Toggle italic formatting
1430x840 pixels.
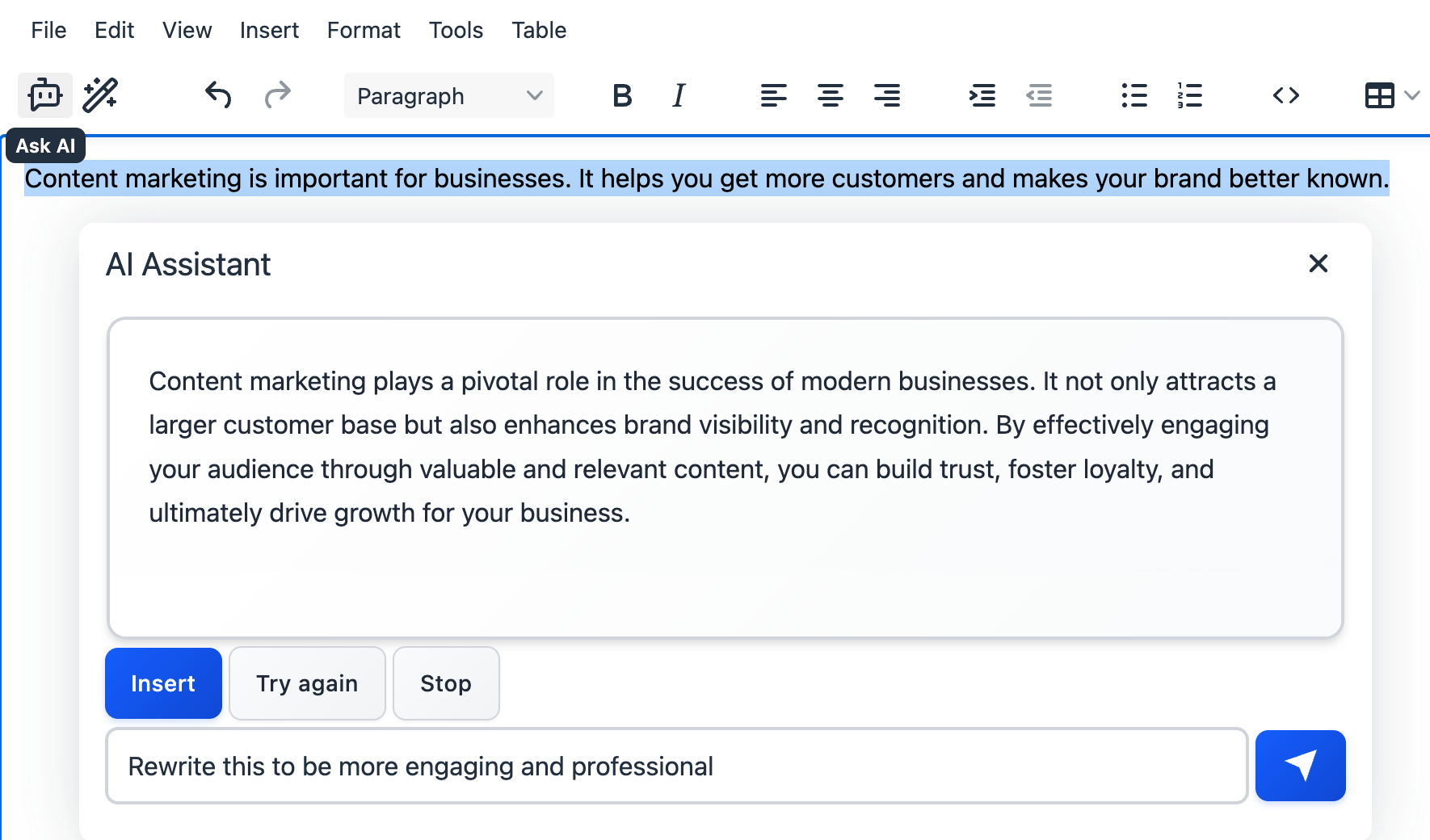(x=679, y=95)
